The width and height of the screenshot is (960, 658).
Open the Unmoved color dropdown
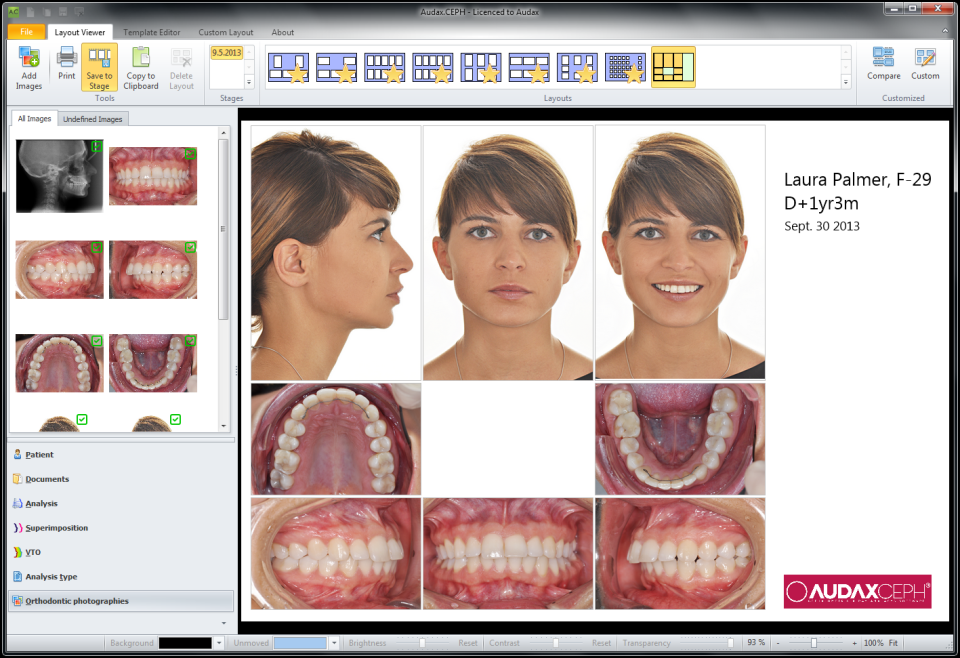click(333, 643)
